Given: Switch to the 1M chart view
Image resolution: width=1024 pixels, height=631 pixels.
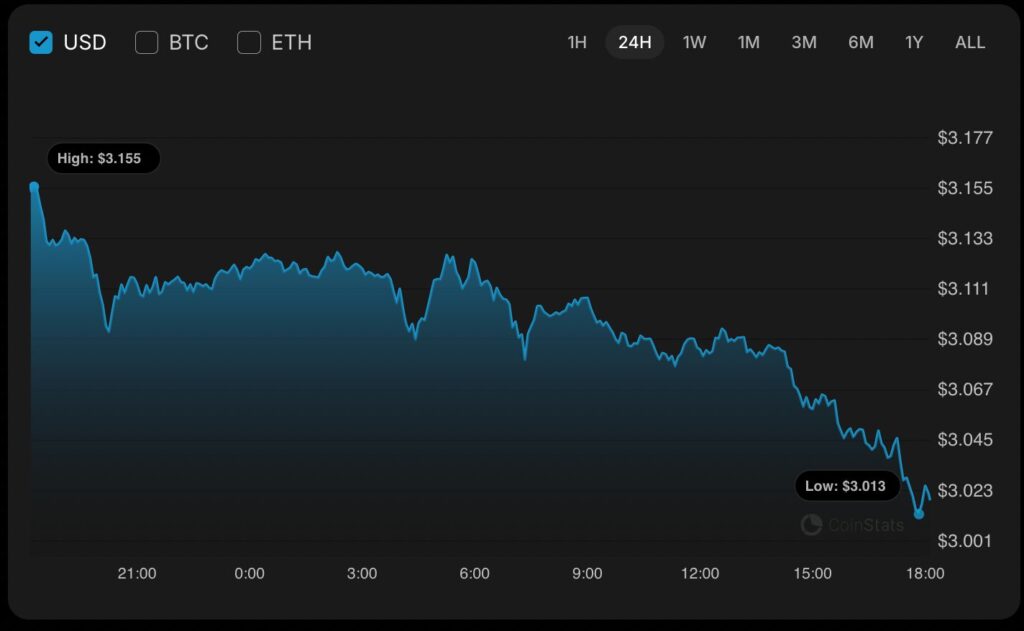Looking at the screenshot, I should tap(748, 42).
